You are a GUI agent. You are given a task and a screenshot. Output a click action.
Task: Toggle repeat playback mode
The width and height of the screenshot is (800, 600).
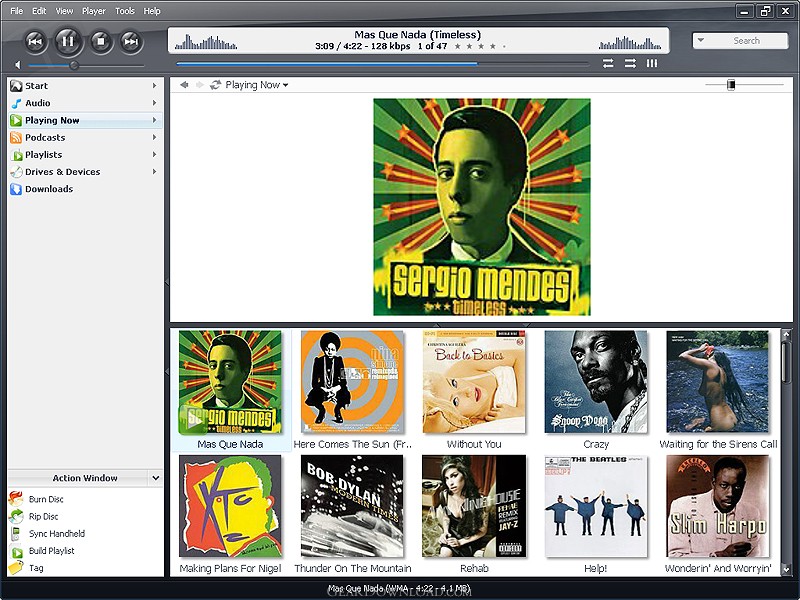pyautogui.click(x=608, y=63)
